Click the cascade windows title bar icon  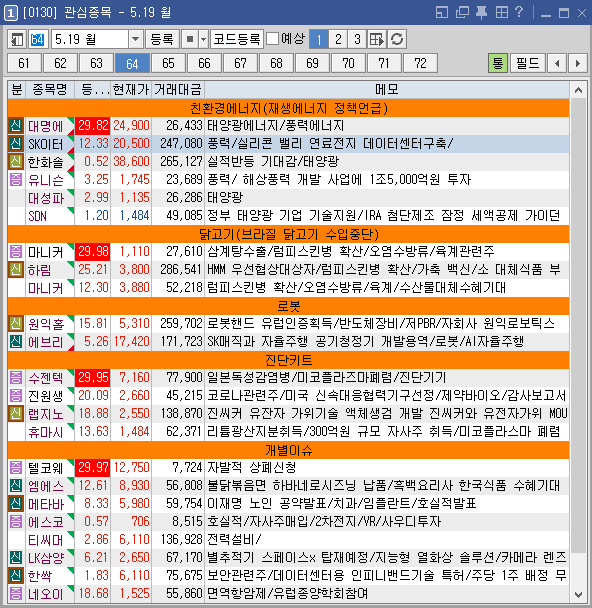[x=462, y=12]
